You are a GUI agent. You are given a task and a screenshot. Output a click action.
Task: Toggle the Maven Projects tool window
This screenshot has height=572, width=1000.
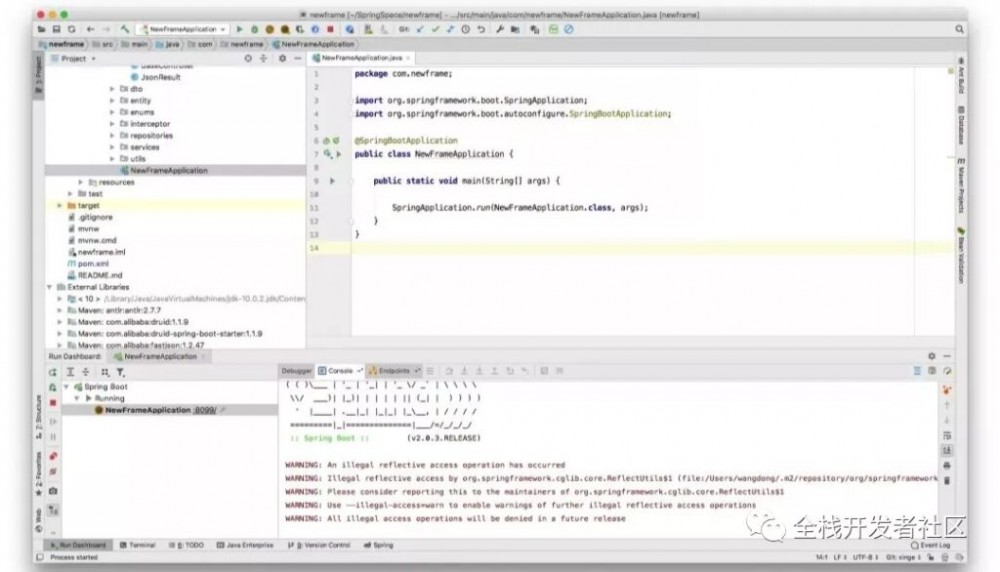pyautogui.click(x=960, y=186)
